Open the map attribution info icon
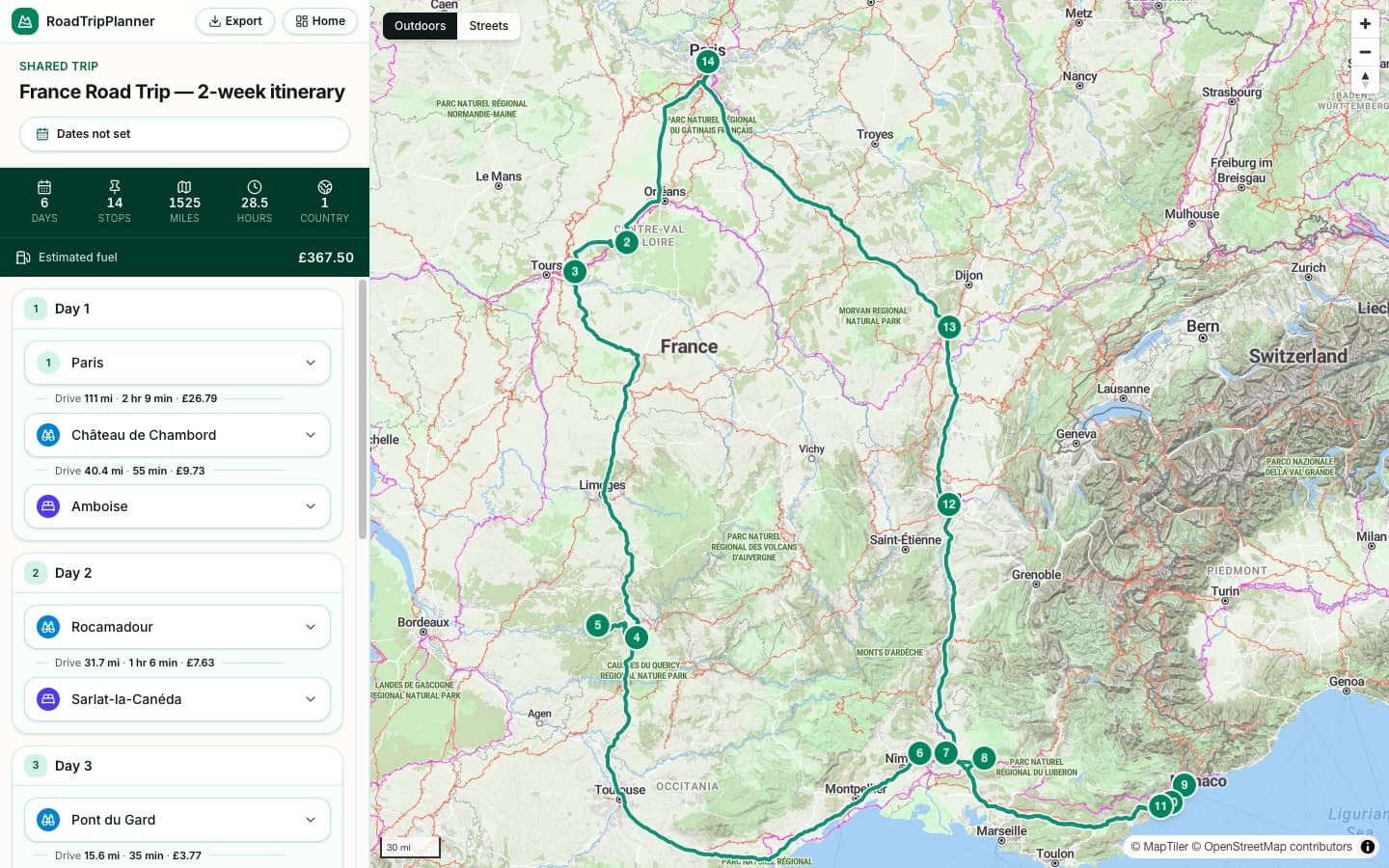 [x=1368, y=847]
